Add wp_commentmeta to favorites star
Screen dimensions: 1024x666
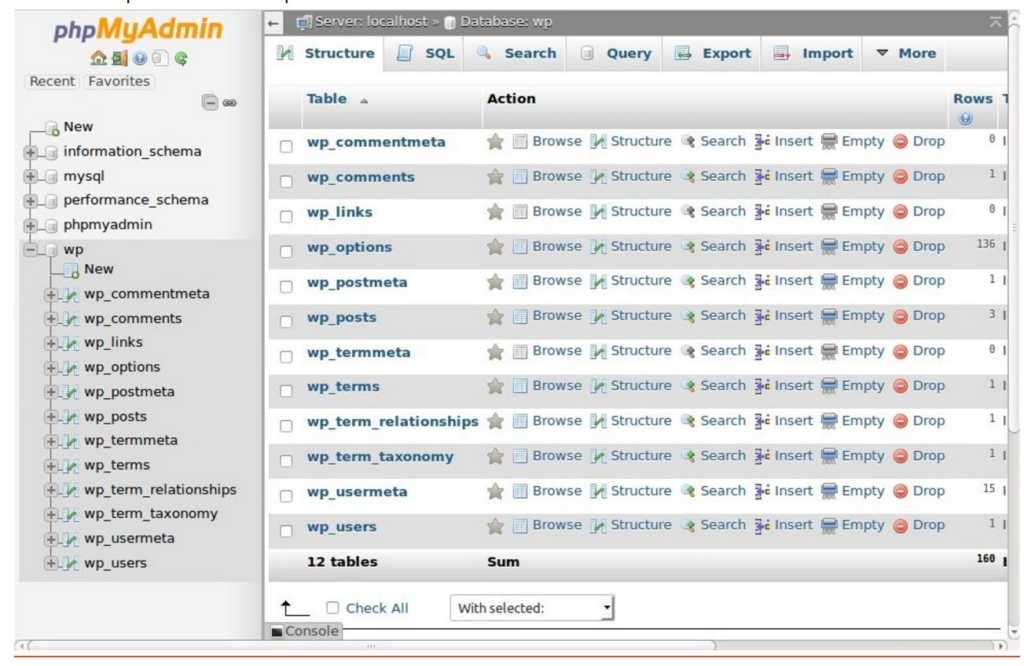[495, 141]
